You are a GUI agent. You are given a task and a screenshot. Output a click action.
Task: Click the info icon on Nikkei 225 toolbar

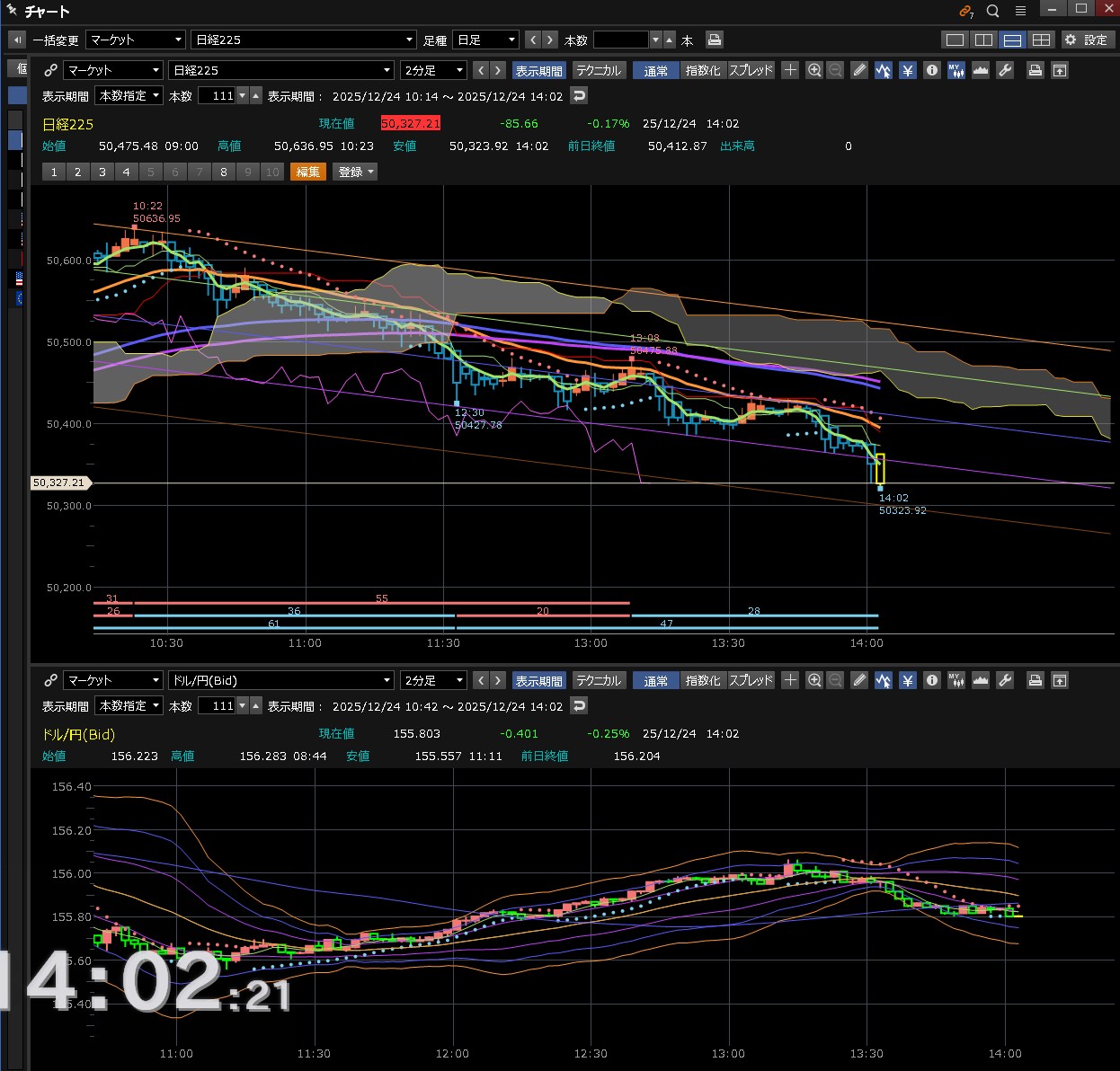click(932, 70)
